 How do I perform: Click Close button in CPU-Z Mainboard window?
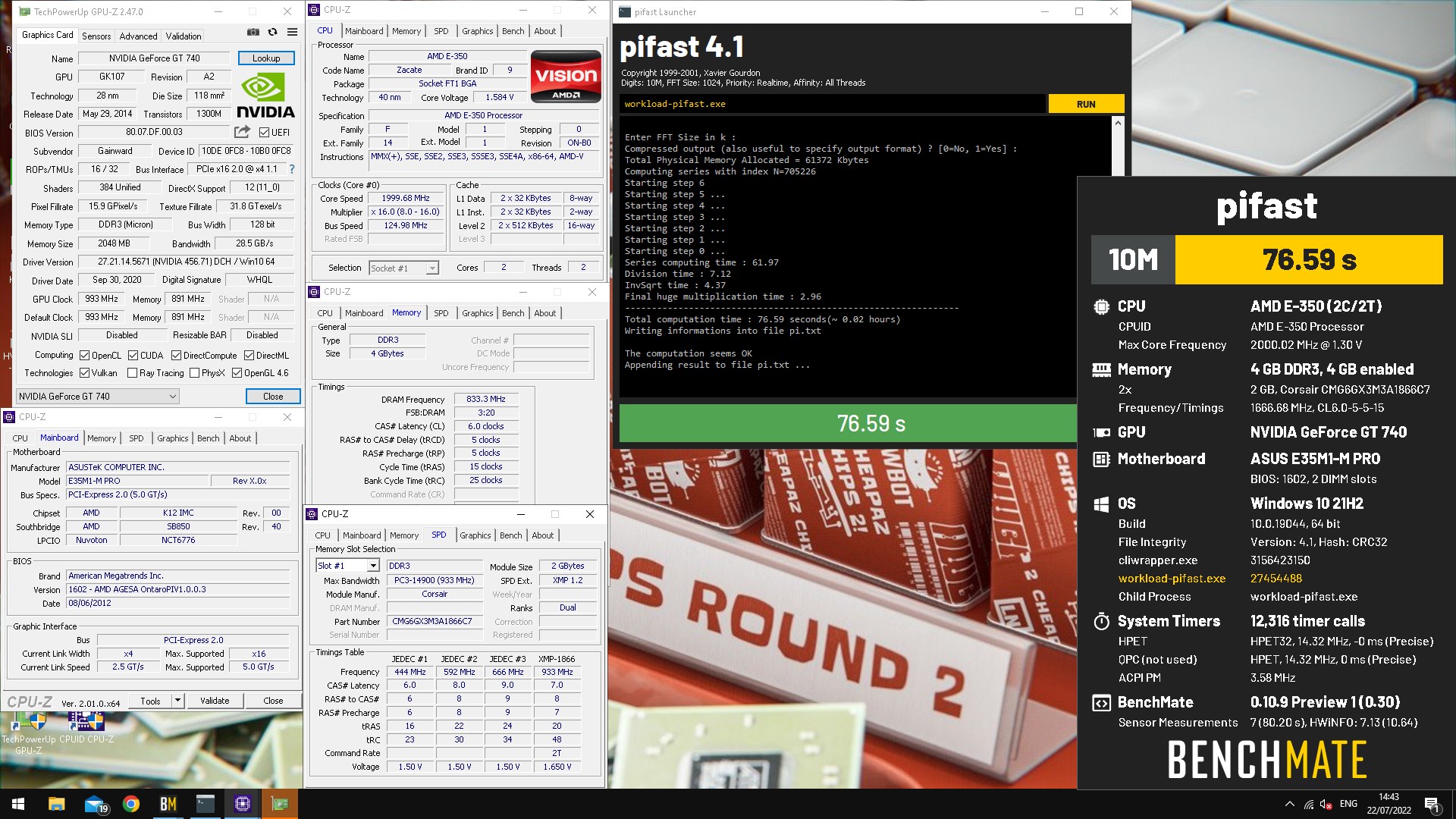(x=273, y=701)
